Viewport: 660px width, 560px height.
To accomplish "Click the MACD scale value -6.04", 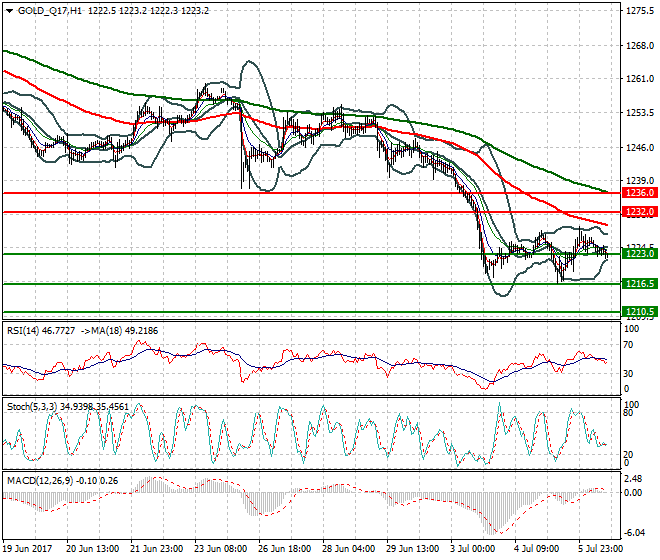I will tap(634, 533).
